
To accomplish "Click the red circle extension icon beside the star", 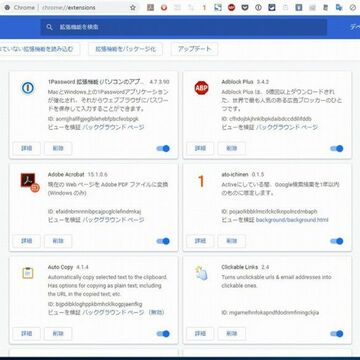I will (x=164, y=7).
